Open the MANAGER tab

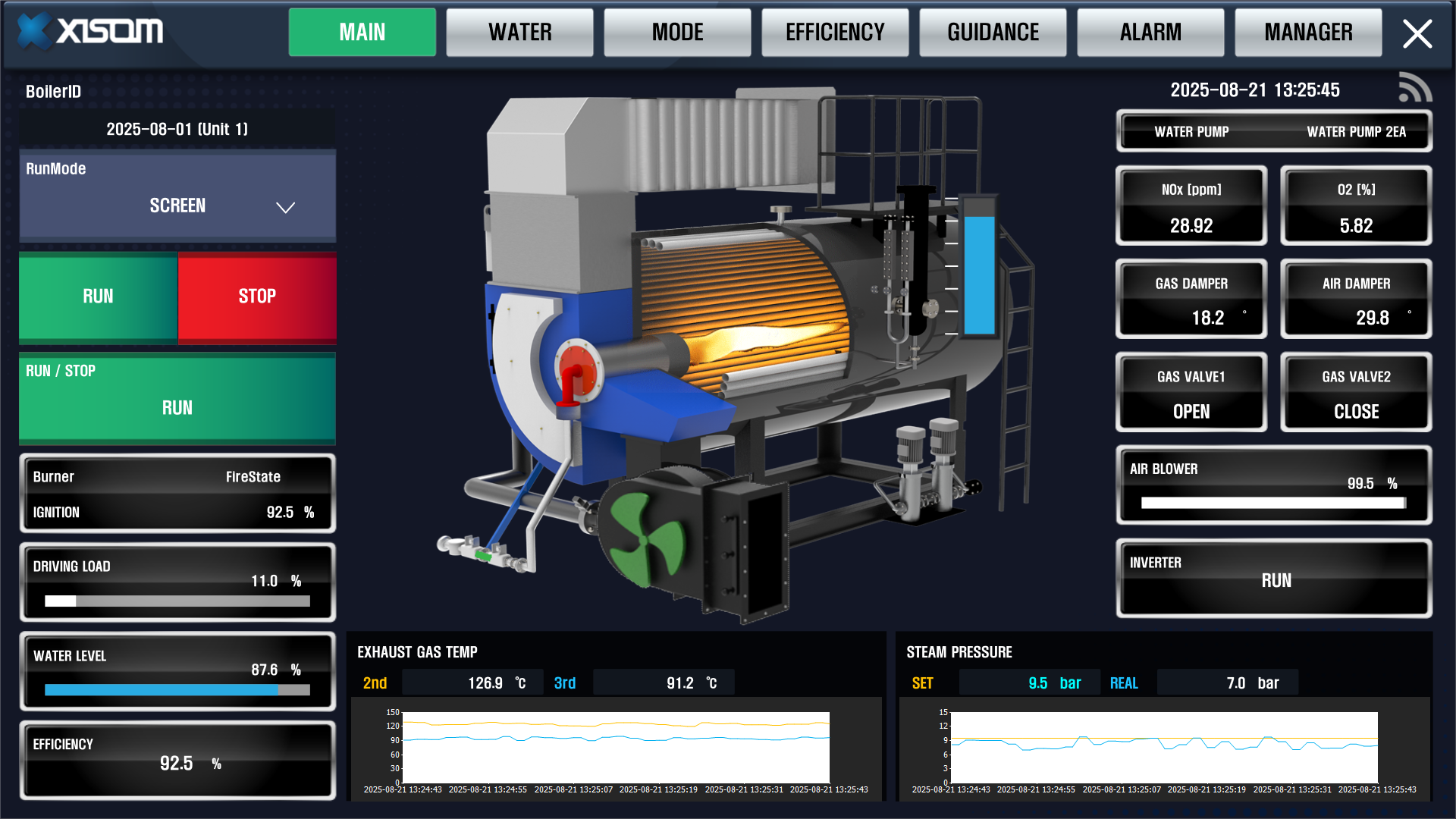[x=1308, y=33]
